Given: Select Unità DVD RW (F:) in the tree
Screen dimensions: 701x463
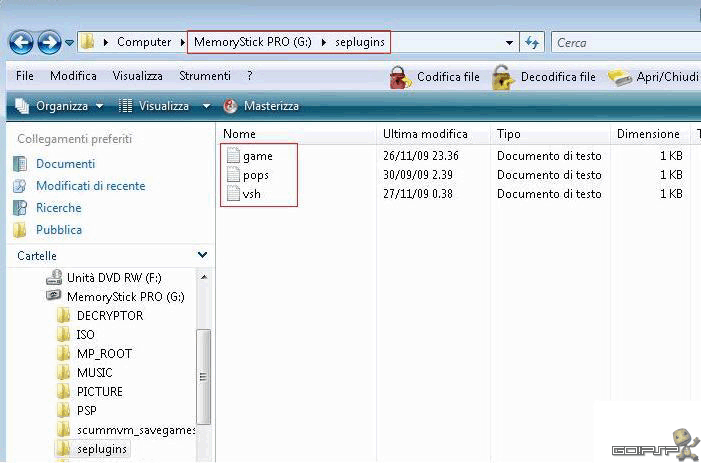Looking at the screenshot, I should pyautogui.click(x=114, y=278).
